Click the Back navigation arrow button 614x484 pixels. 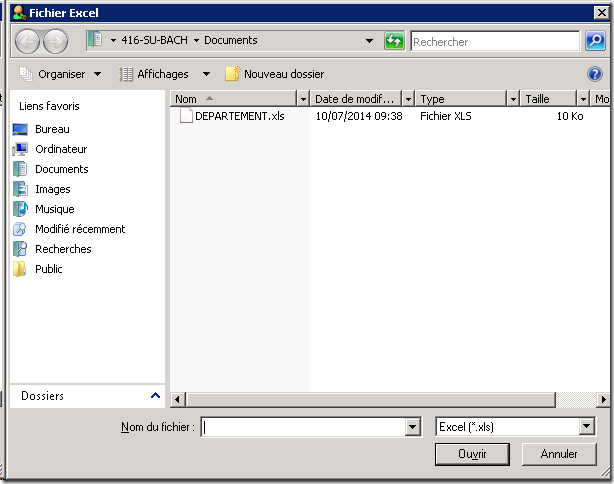[27, 41]
